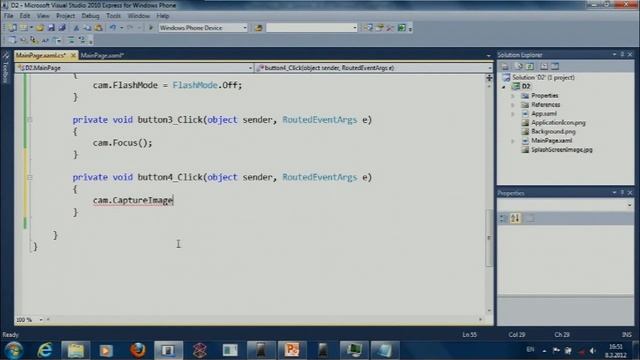Select SplashScreenImage.jpg in Solution Explorer

[561, 150]
